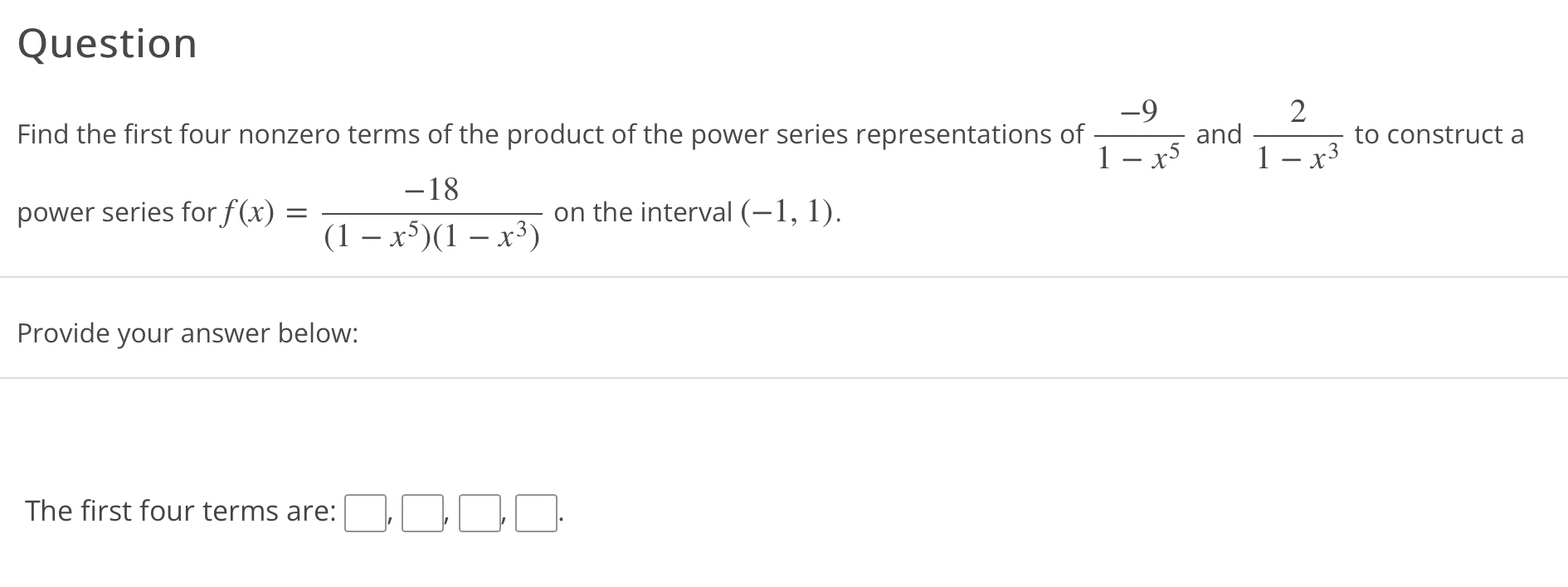This screenshot has height=587, width=1568.
Task: Click the "power series for" text
Action: point(117,213)
